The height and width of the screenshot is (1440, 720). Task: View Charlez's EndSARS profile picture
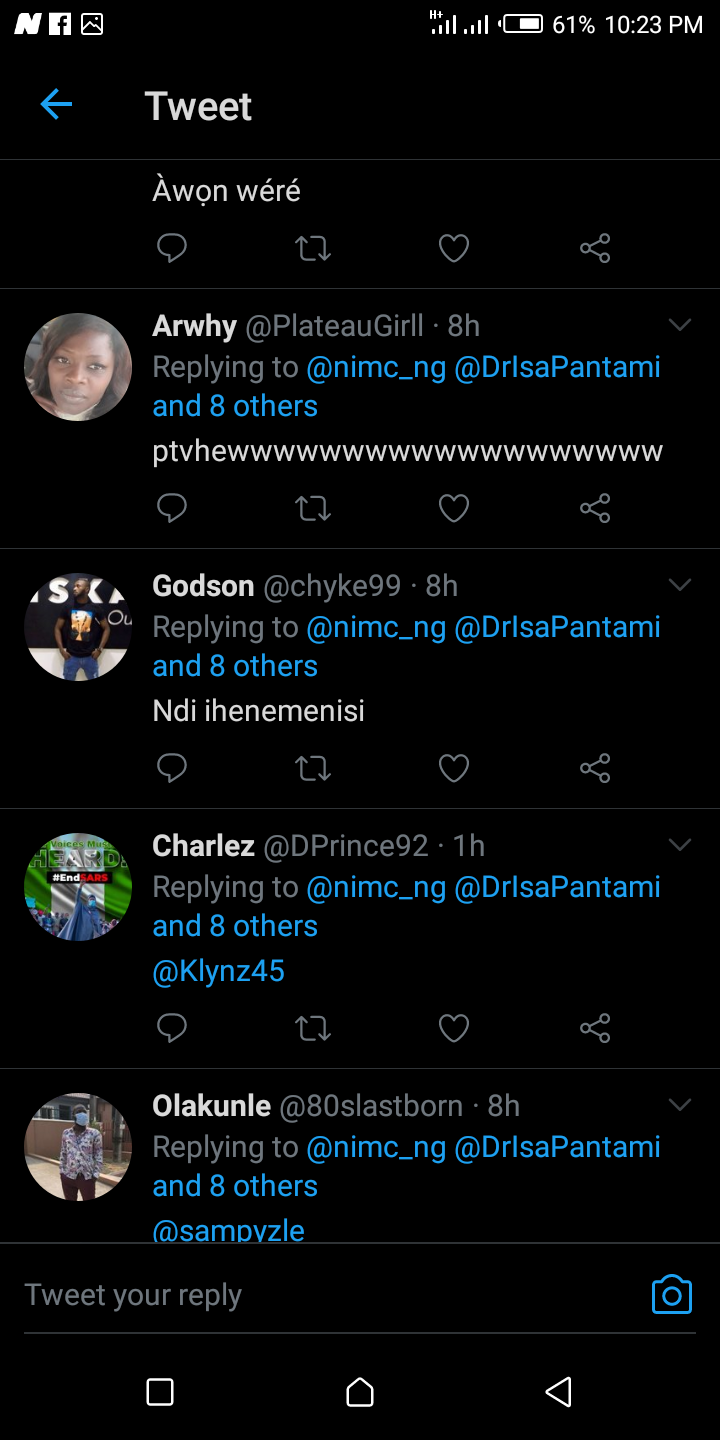(78, 887)
